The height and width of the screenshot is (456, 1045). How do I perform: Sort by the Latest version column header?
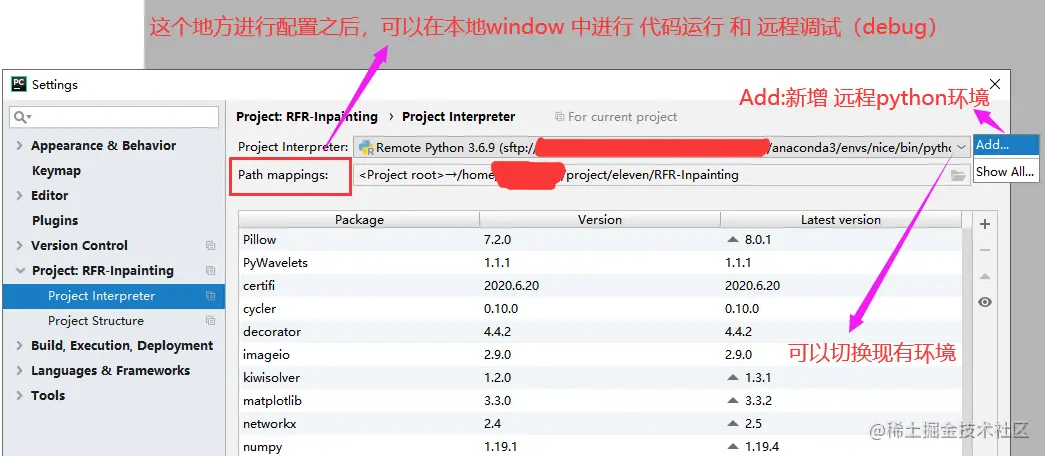click(x=841, y=219)
